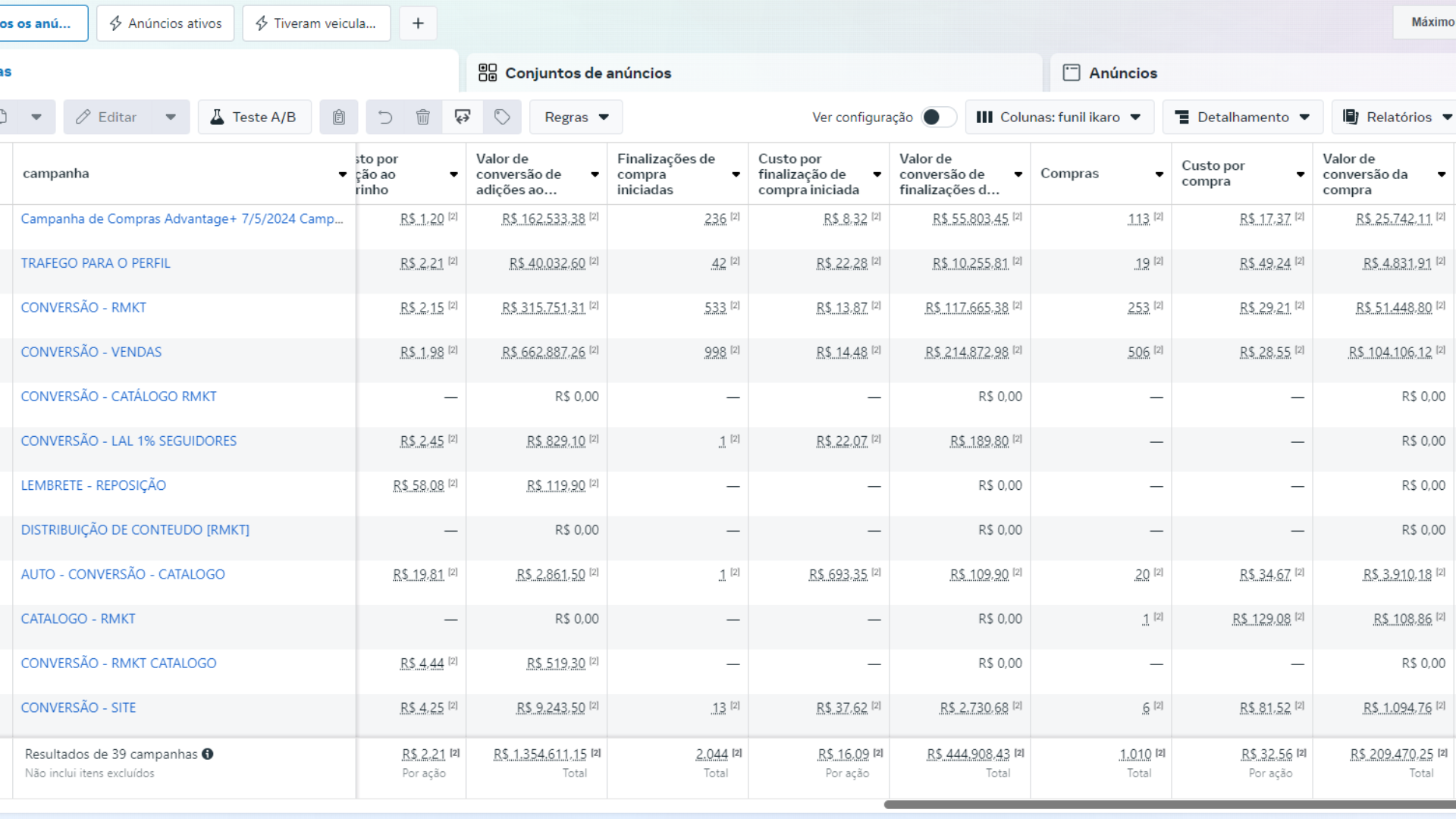Open CONVERSÃO - VENDAS campaign link

point(91,352)
